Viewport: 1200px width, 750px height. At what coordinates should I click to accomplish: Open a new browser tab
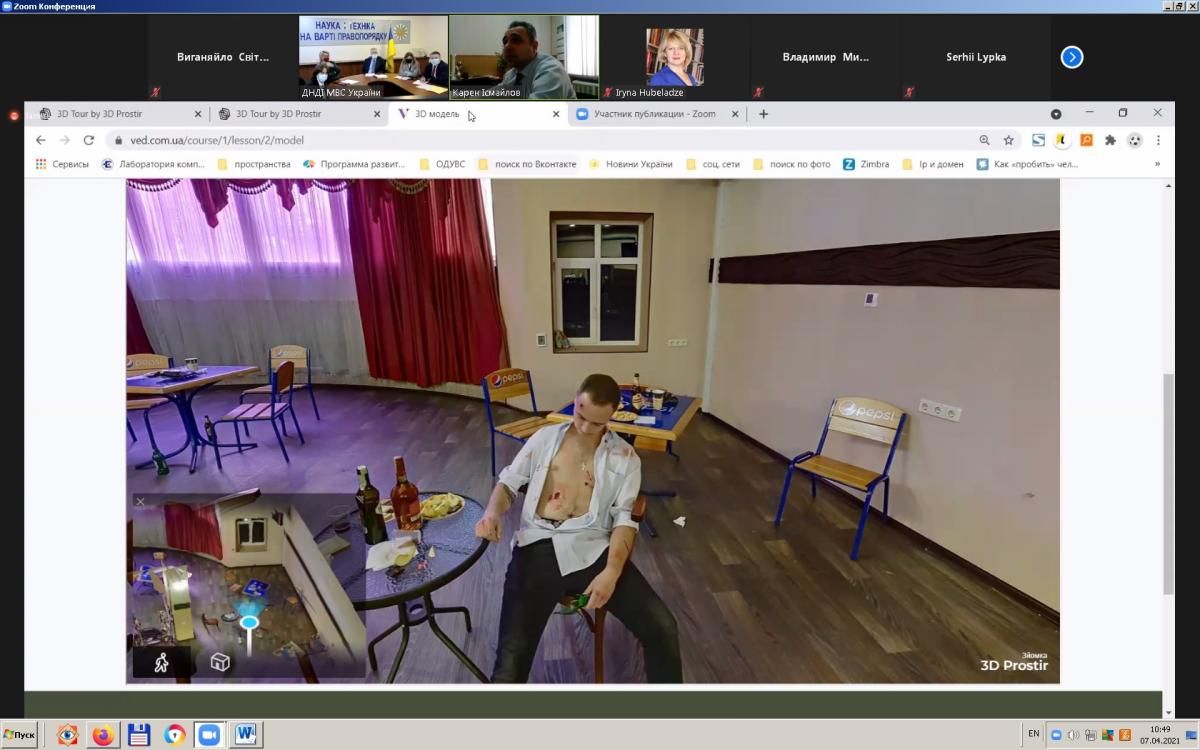[764, 114]
